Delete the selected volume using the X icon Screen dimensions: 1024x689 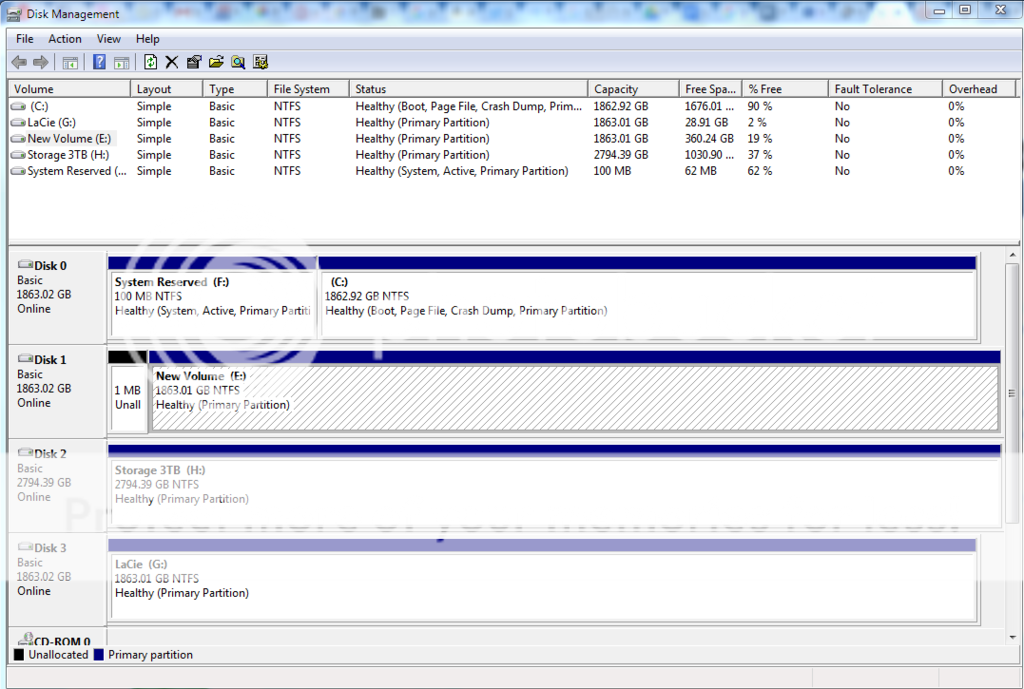coord(171,62)
